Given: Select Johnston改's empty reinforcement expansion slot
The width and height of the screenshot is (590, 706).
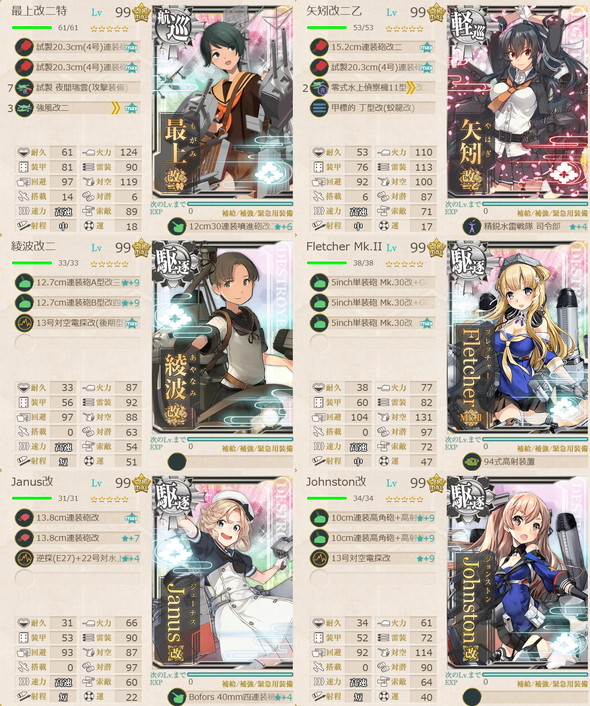Looking at the screenshot, I should pyautogui.click(x=472, y=697).
